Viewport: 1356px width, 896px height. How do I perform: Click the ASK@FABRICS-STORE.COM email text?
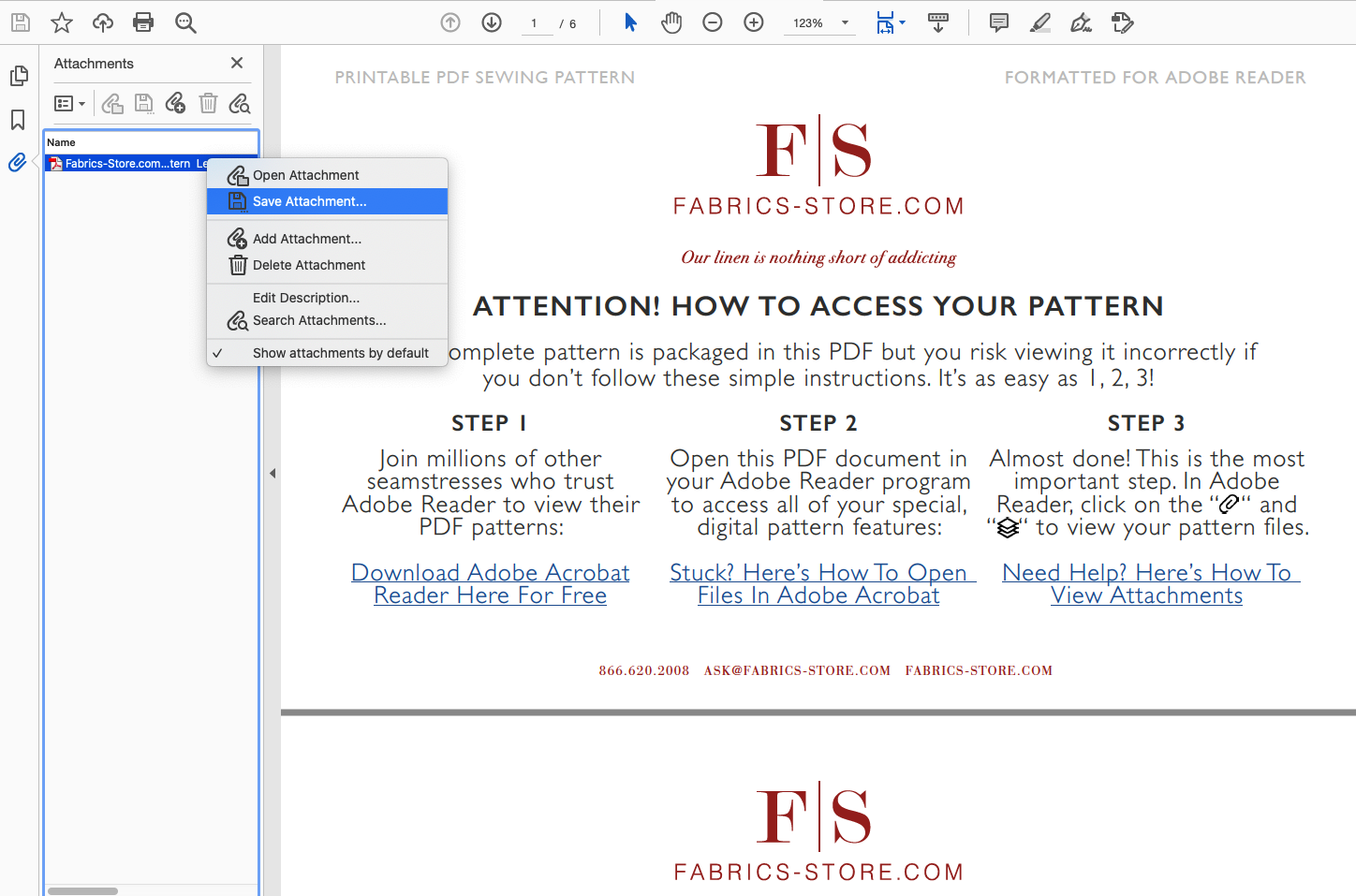click(797, 670)
